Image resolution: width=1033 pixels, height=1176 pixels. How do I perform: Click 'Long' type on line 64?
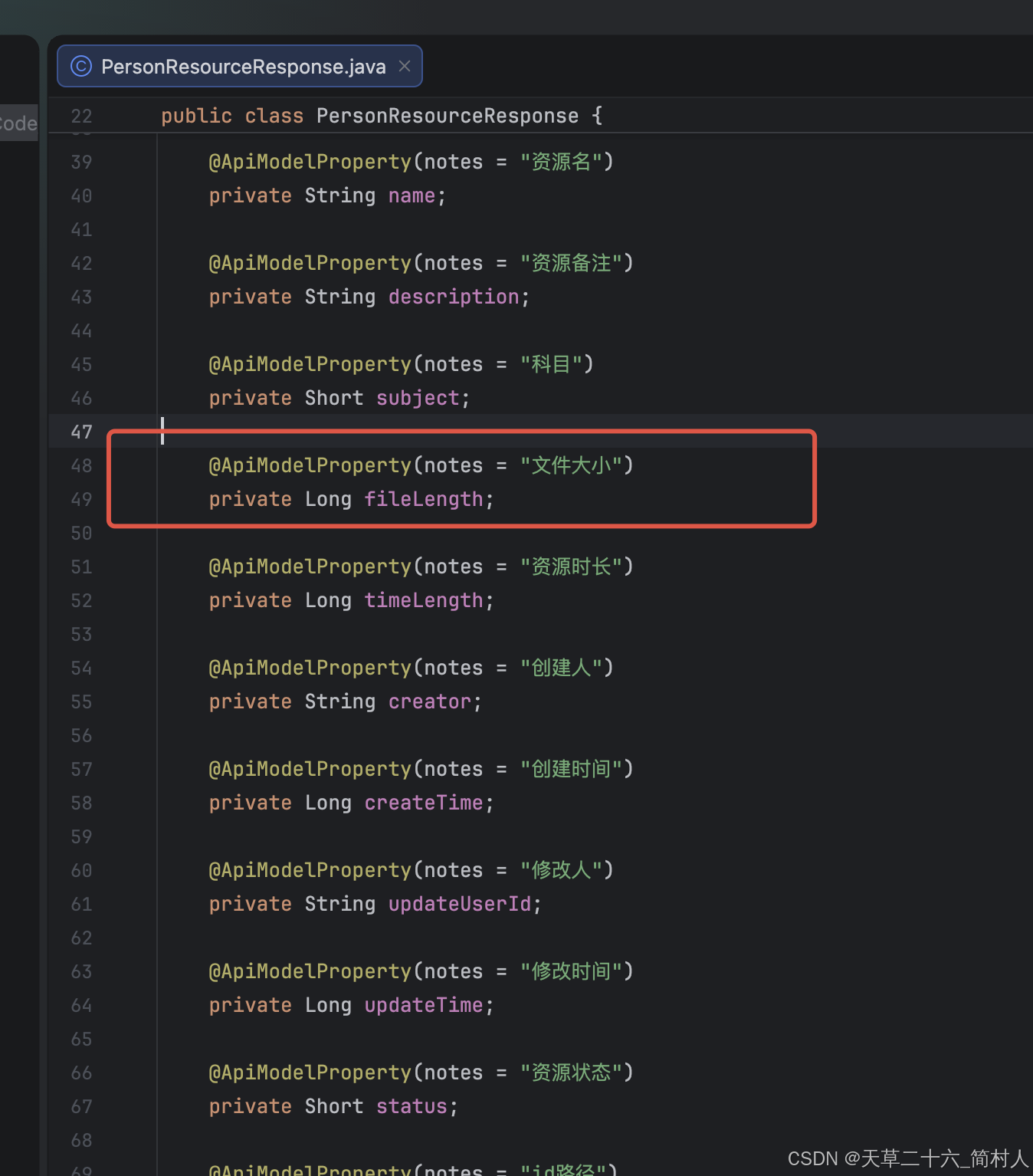pos(328,1006)
